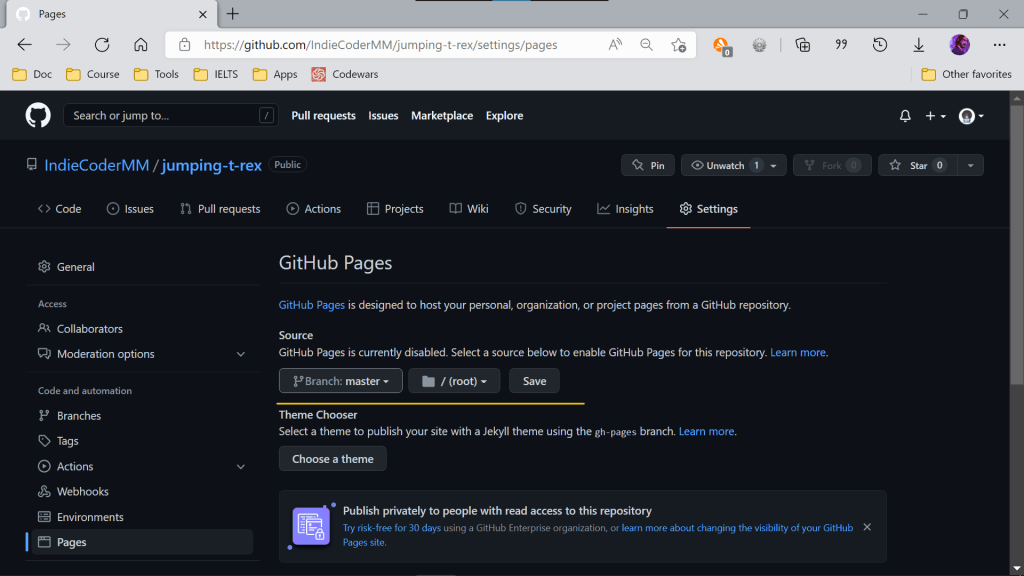Screen dimensions: 1024x576
Task: Click the GitHub Octocat logo icon
Action: tap(38, 116)
